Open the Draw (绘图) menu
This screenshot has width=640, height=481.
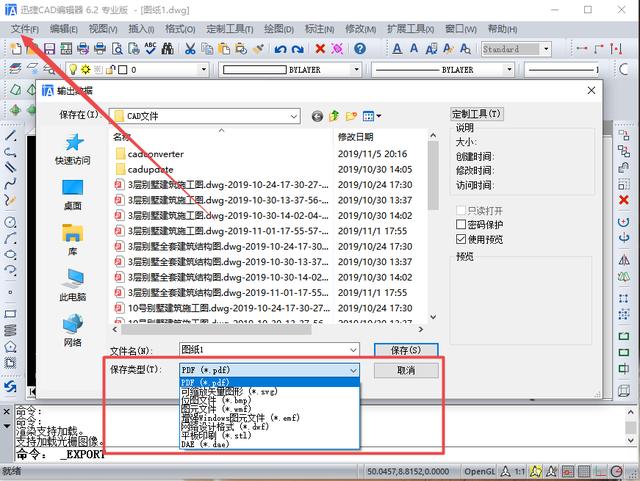pyautogui.click(x=279, y=29)
